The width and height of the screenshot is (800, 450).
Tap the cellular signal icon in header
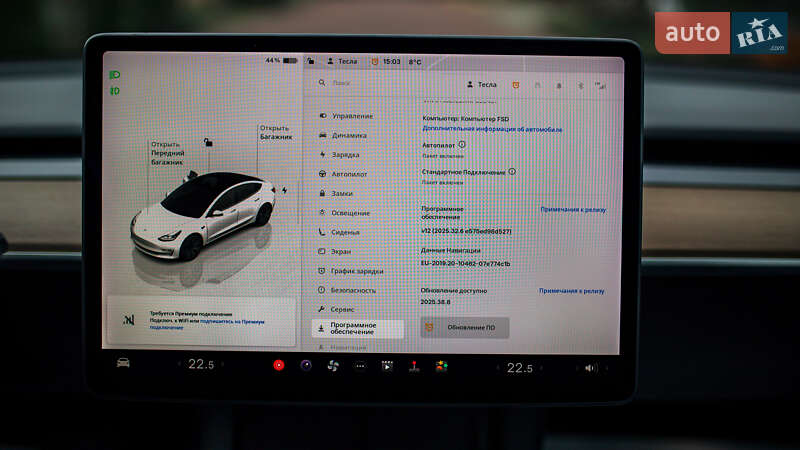click(601, 86)
